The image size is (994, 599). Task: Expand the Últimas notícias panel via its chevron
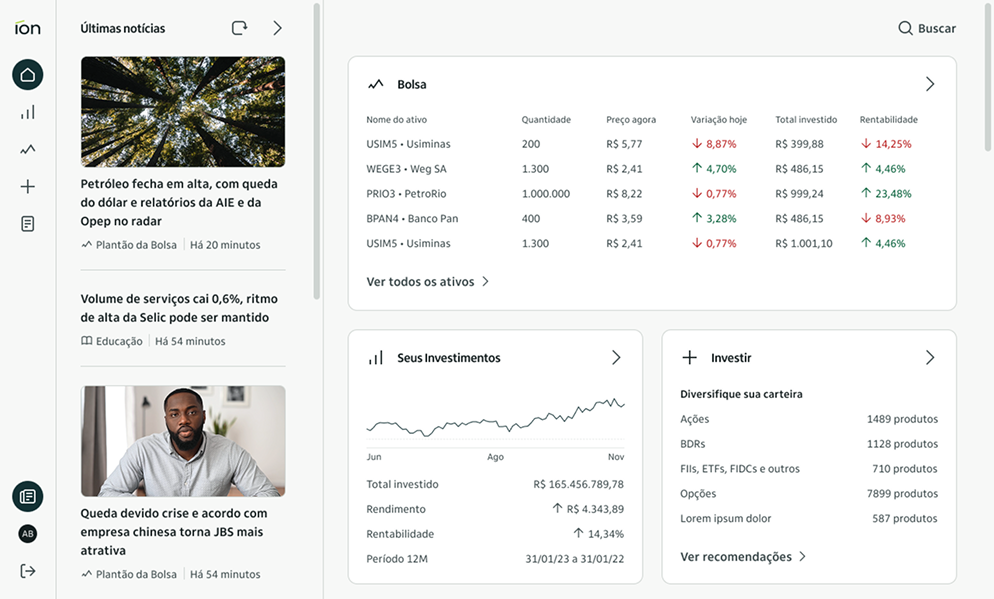pyautogui.click(x=278, y=28)
